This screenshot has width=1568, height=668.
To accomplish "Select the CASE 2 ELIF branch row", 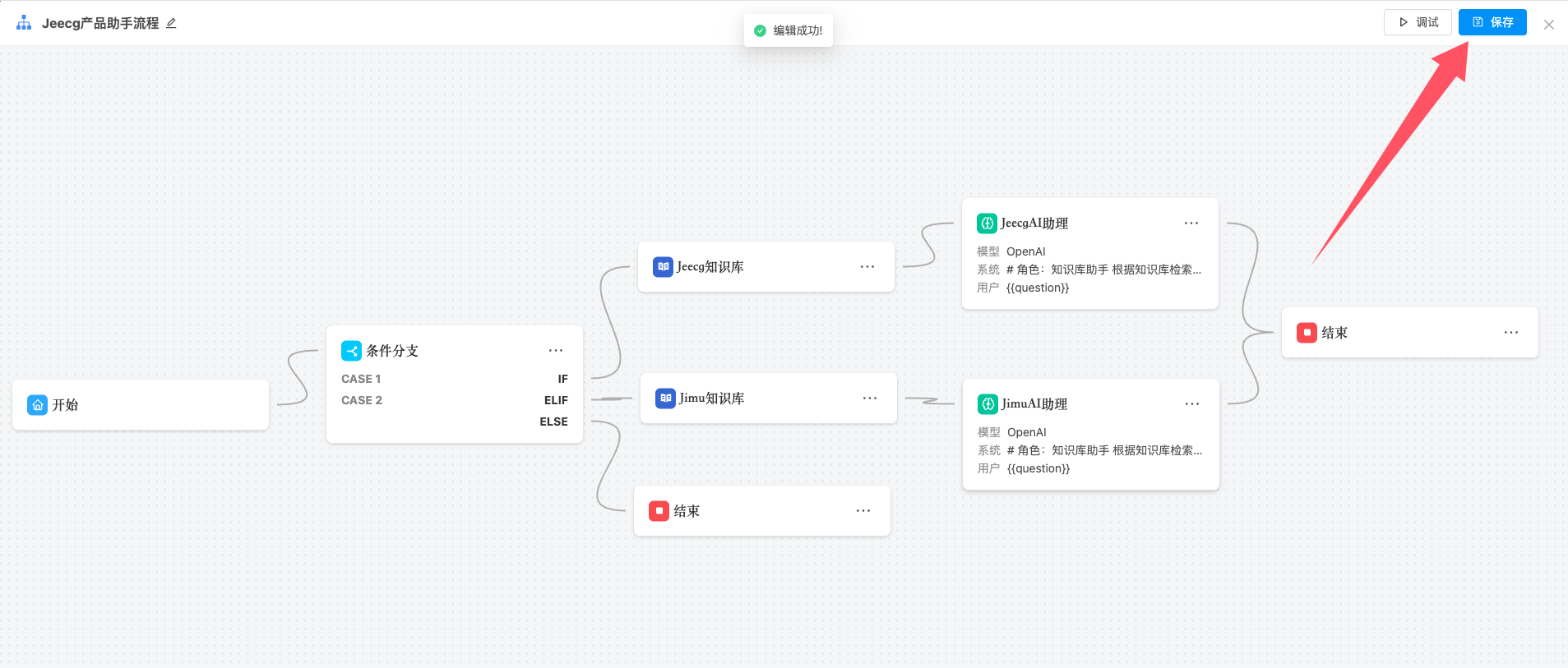I will click(454, 400).
